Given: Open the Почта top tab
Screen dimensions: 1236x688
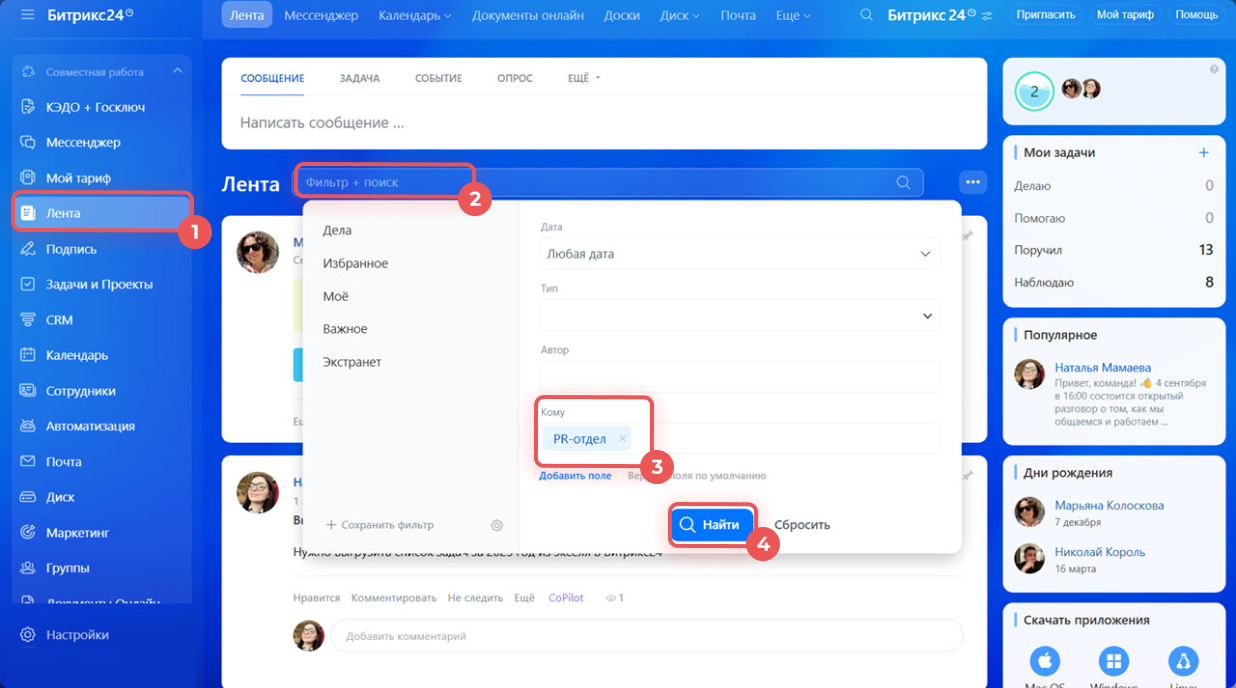Looking at the screenshot, I should (738, 15).
